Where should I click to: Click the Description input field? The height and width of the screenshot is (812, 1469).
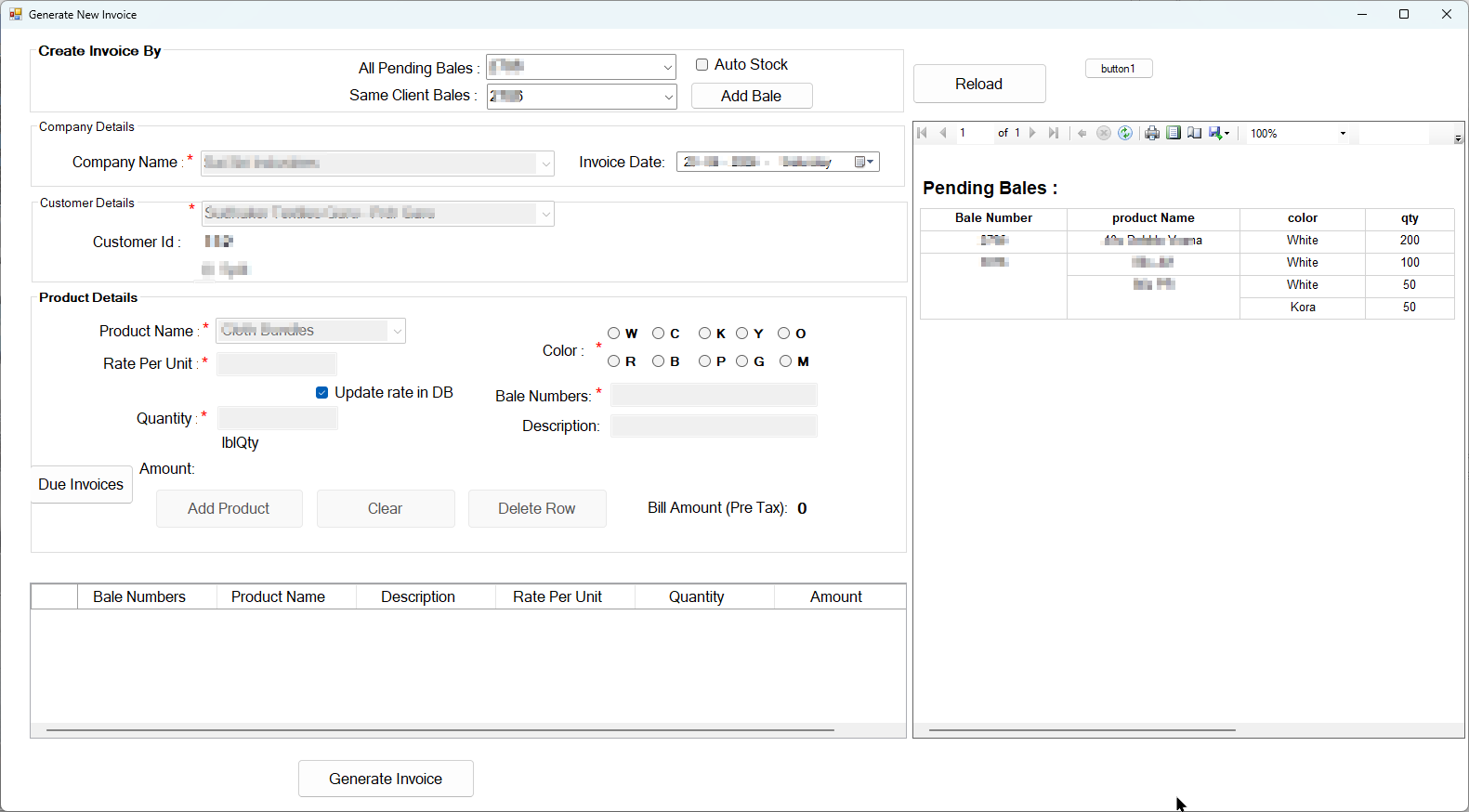point(714,426)
